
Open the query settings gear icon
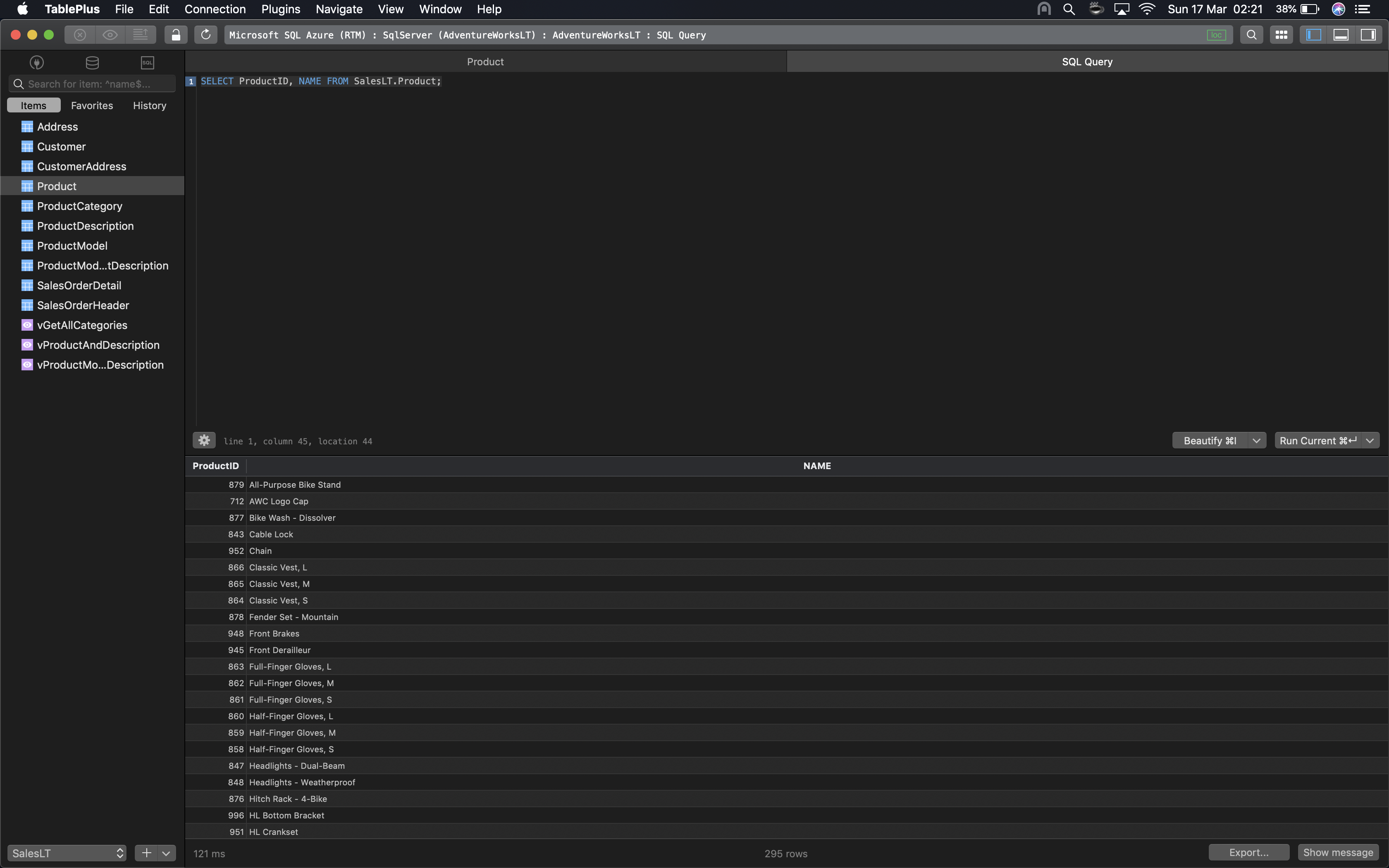204,440
